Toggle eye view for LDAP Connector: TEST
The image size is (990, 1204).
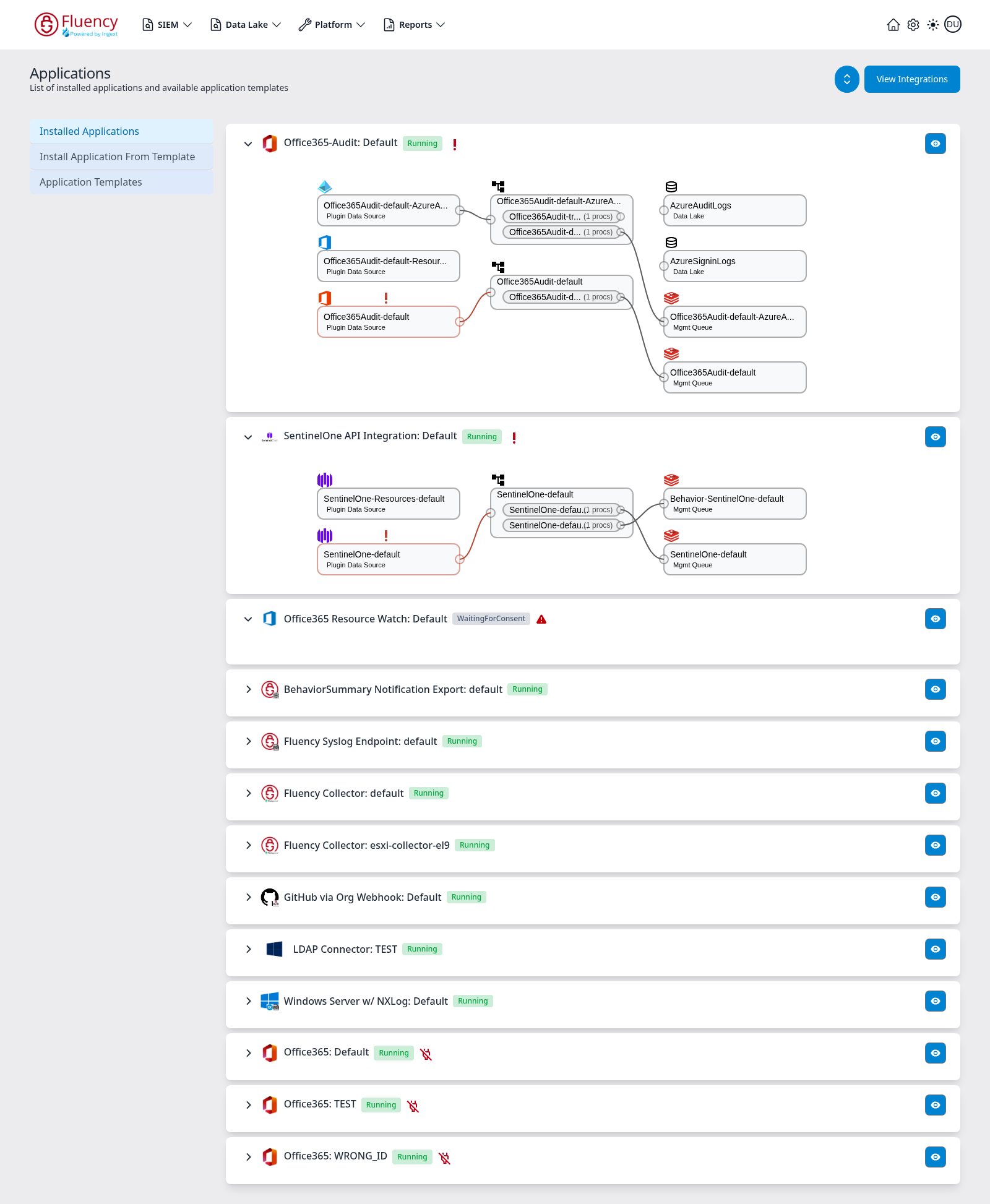pyautogui.click(x=936, y=949)
